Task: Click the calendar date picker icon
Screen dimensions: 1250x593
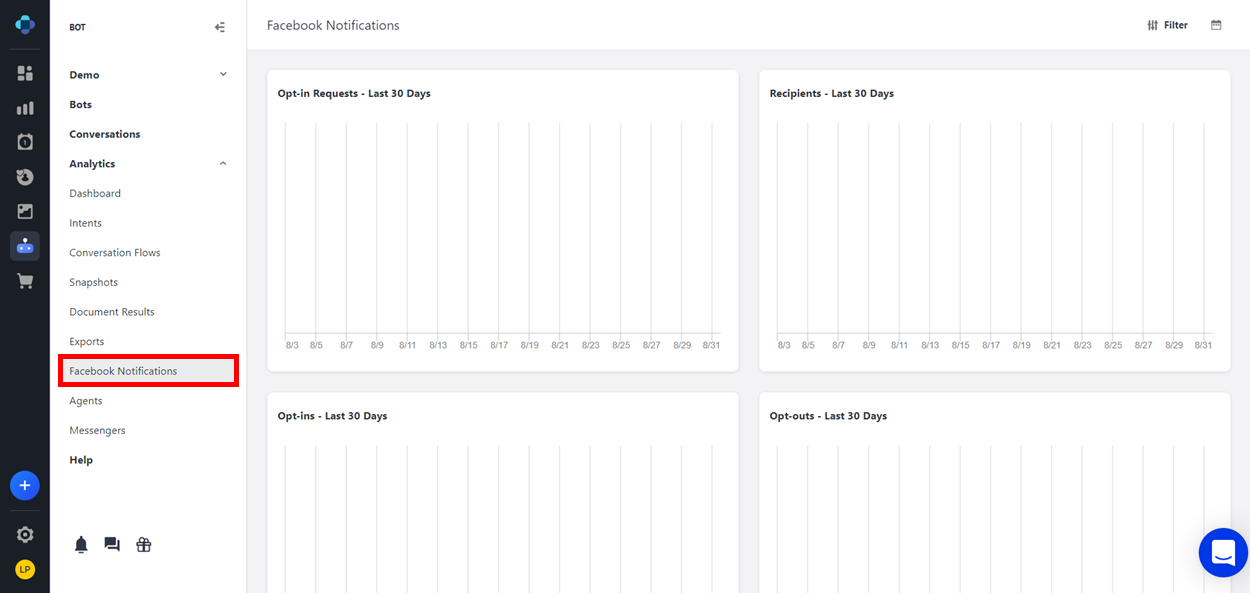Action: pyautogui.click(x=1216, y=25)
